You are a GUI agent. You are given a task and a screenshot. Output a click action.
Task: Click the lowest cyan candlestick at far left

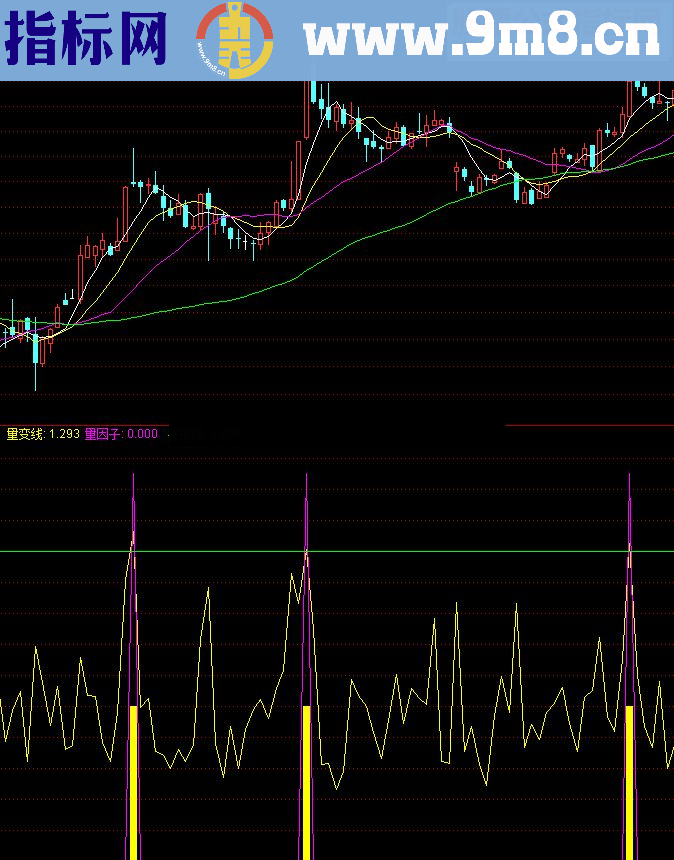(x=36, y=350)
